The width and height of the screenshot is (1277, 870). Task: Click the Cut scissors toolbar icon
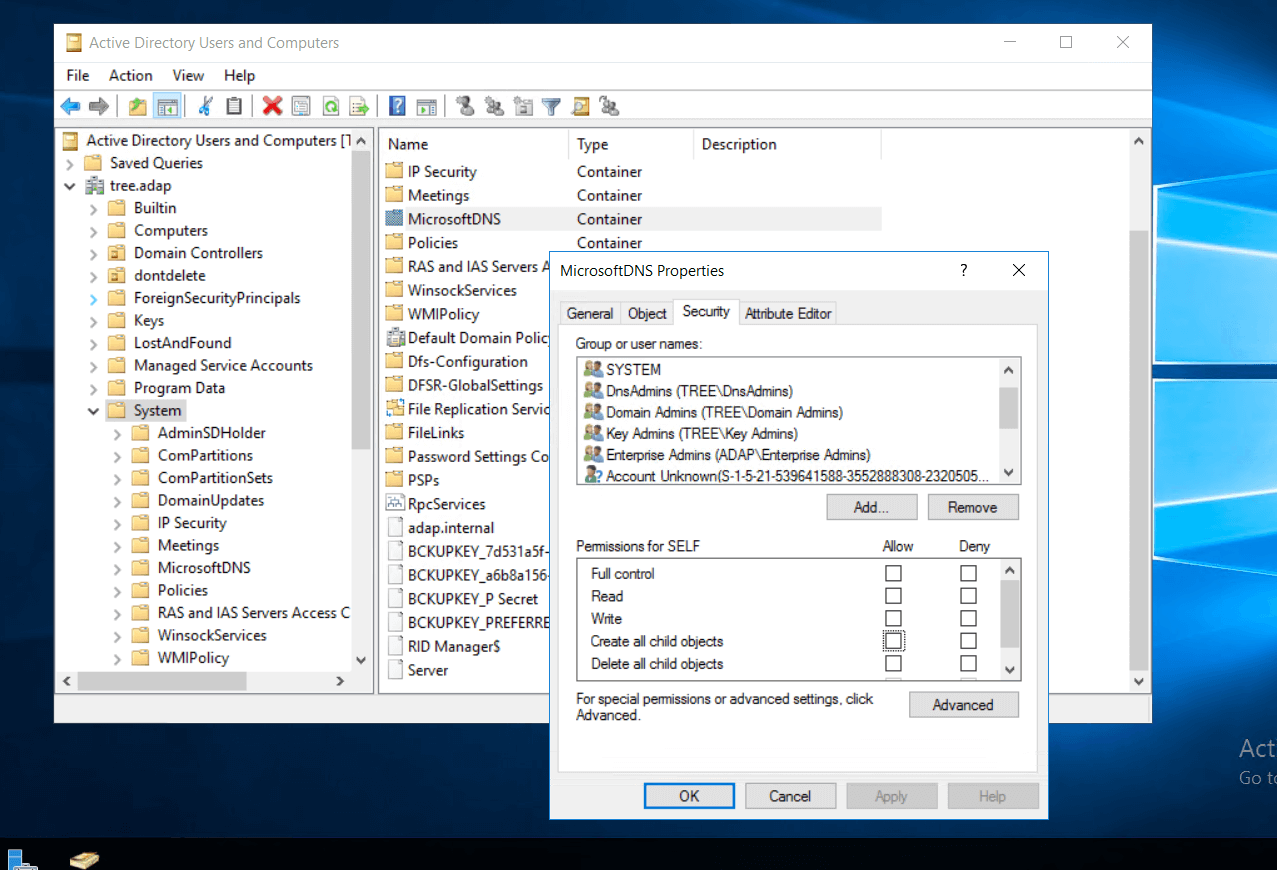[206, 106]
